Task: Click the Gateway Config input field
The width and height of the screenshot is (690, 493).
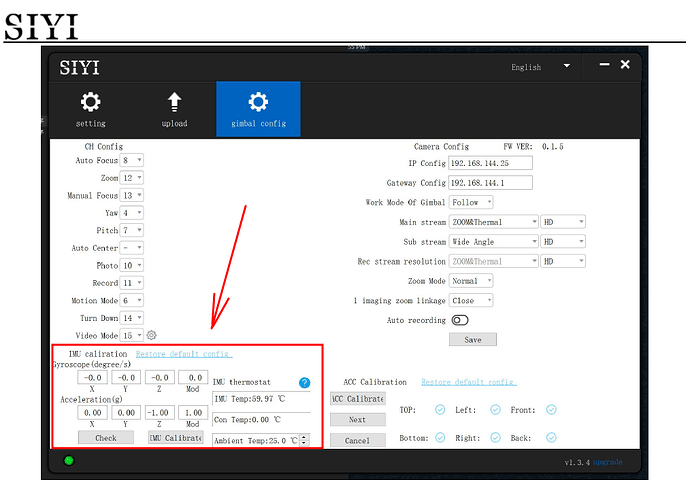Action: pos(490,183)
